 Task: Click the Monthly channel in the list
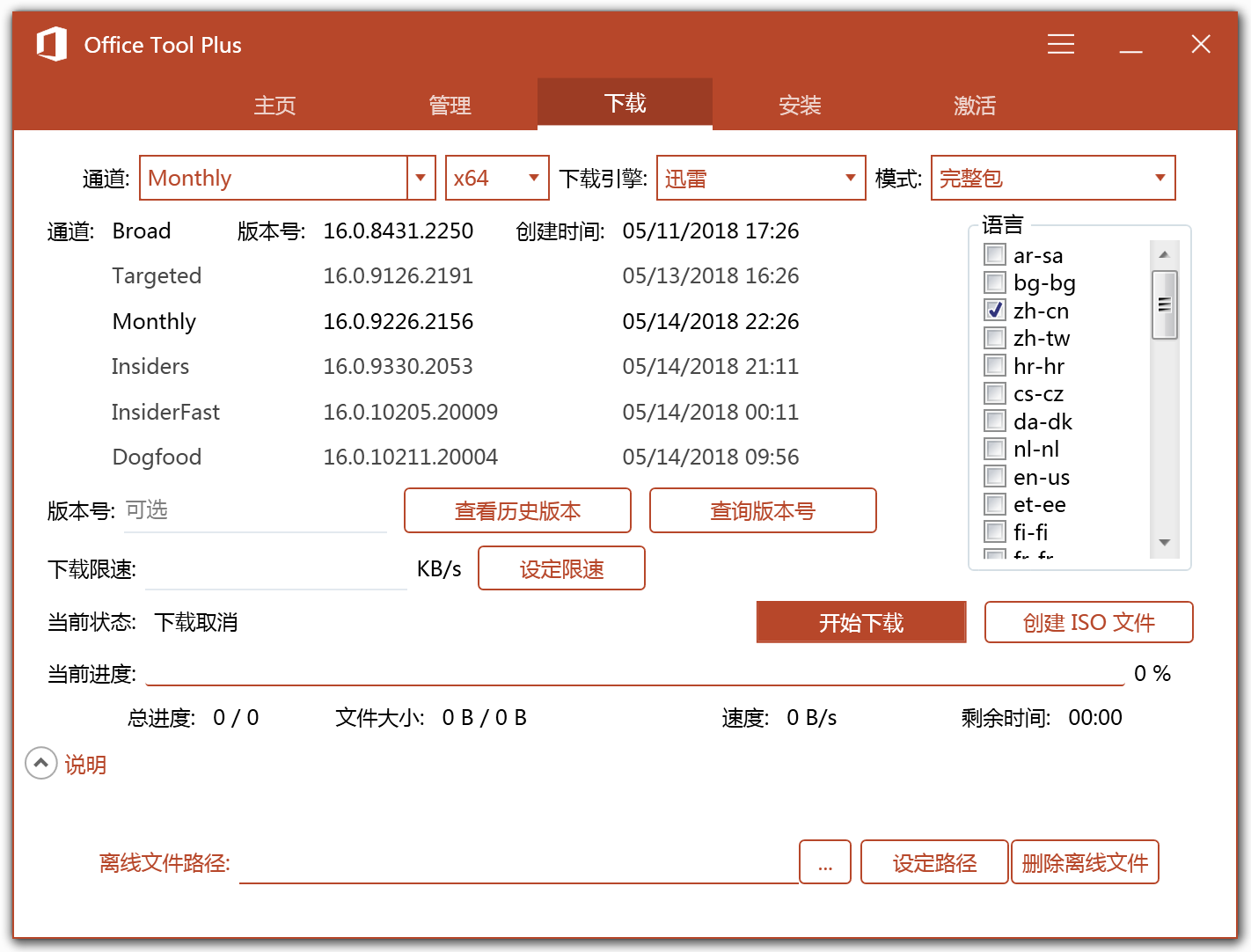154,322
